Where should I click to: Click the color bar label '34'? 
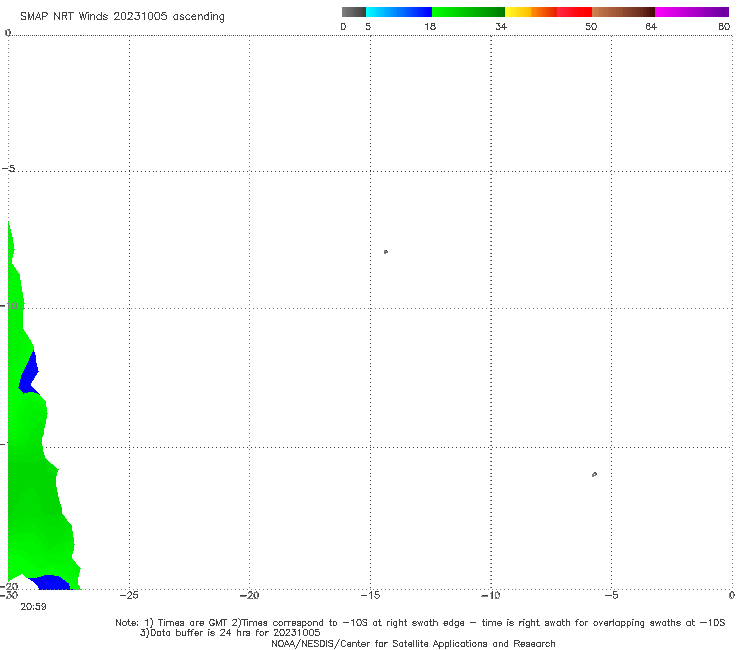501,26
